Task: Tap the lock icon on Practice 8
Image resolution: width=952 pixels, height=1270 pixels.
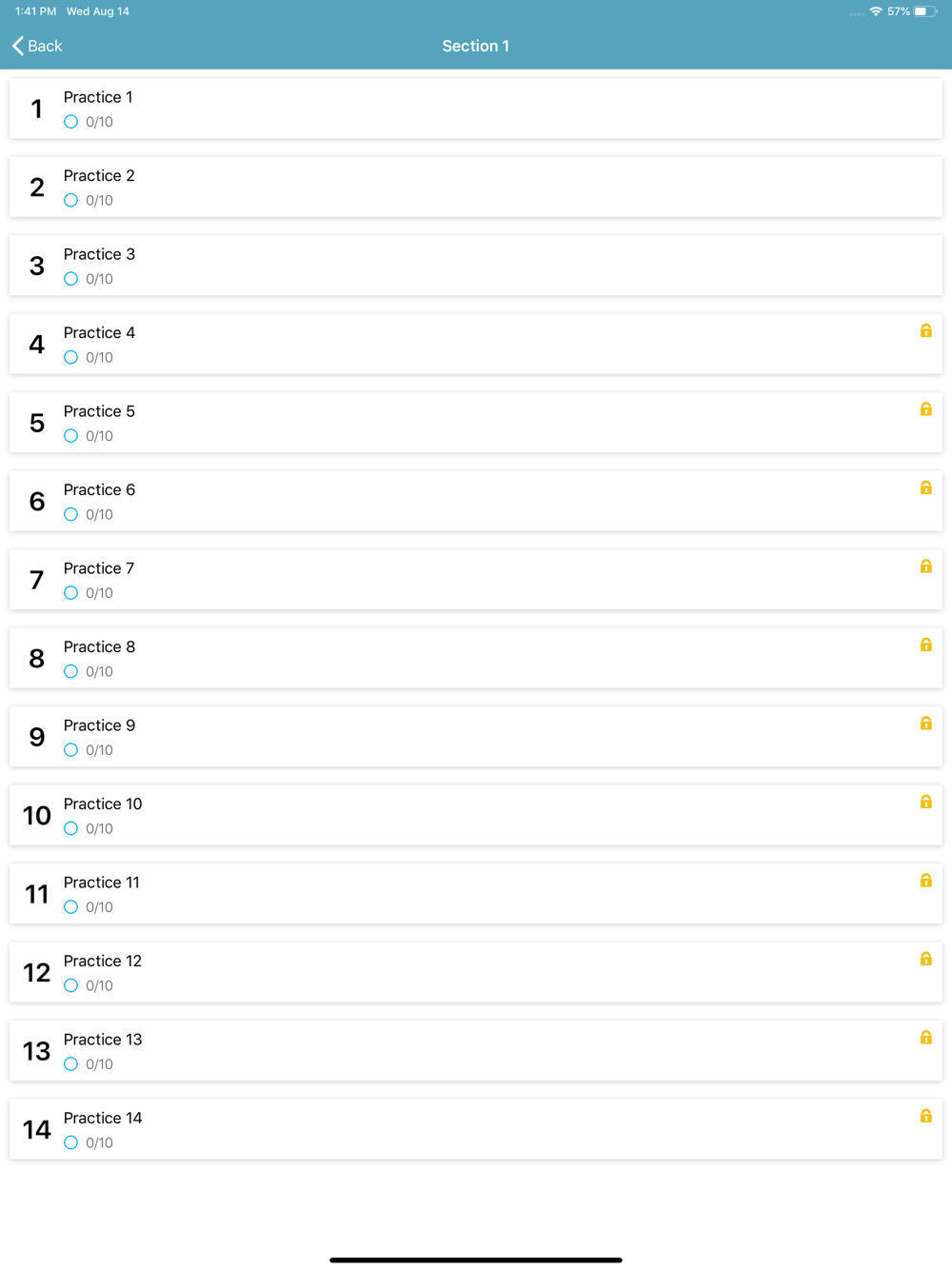Action: click(925, 645)
